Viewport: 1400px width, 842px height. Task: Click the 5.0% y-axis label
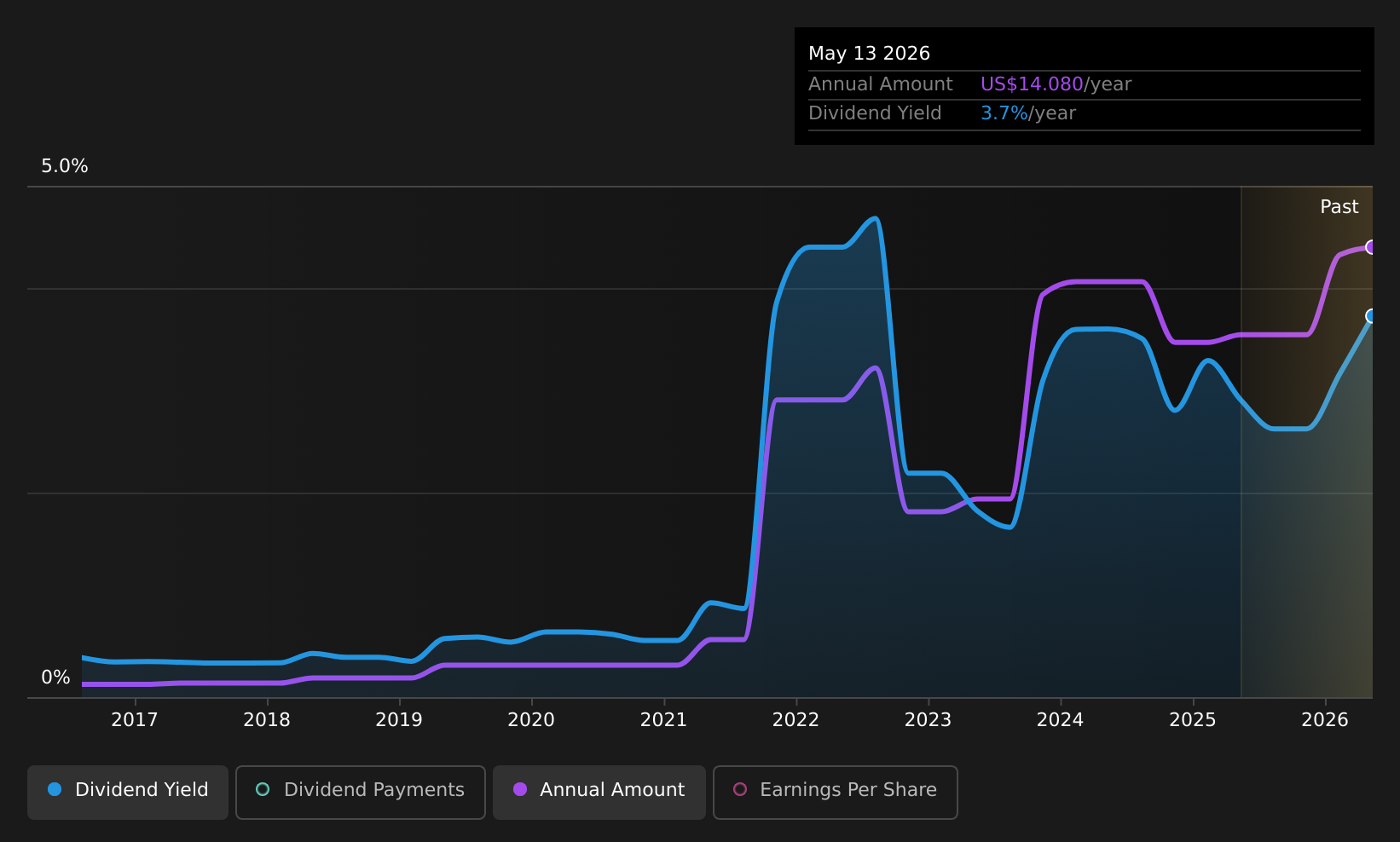coord(65,166)
